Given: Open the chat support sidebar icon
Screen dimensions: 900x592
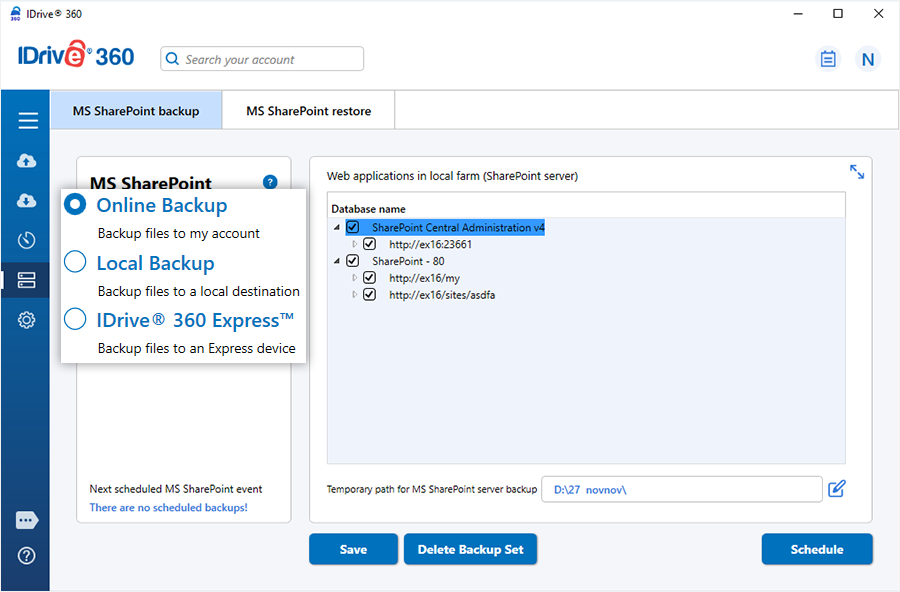Looking at the screenshot, I should 27,520.
